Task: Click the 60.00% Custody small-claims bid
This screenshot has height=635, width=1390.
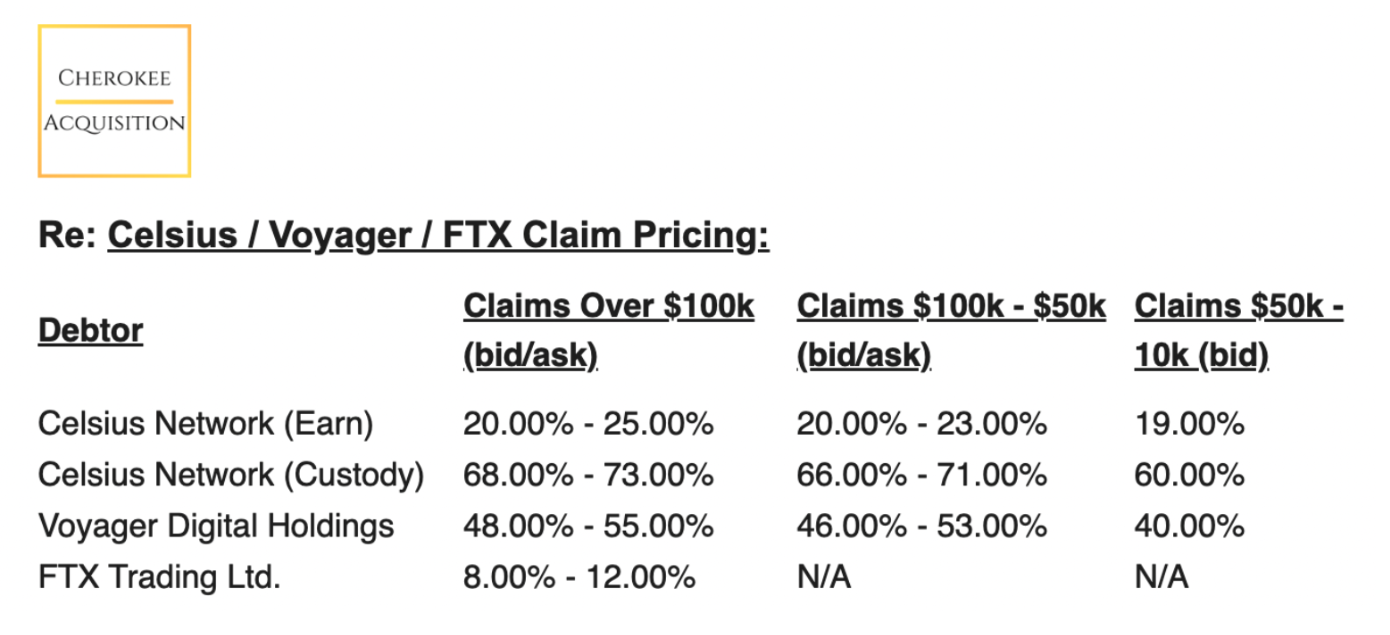Action: 1189,475
